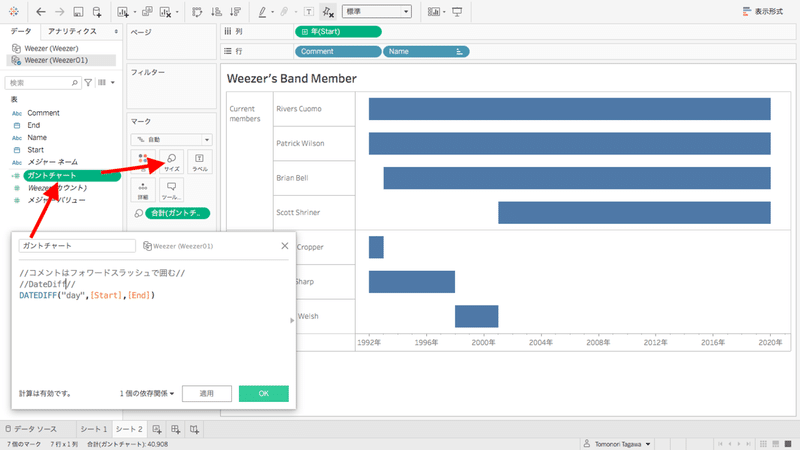Open the 標準 fit dropdown
The height and width of the screenshot is (450, 800).
coord(377,11)
